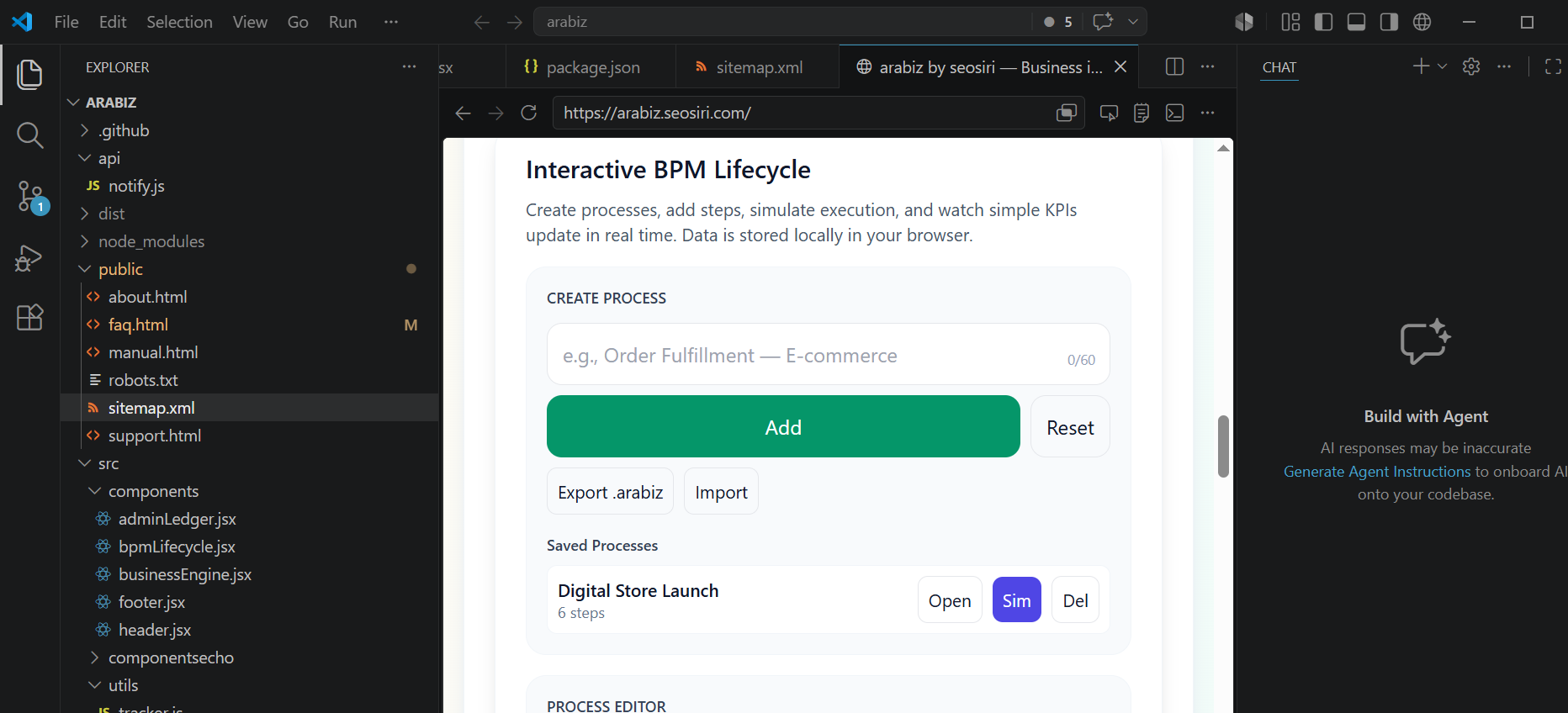This screenshot has height=713, width=1568.
Task: Open Explorer views and more actions
Action: tap(409, 67)
